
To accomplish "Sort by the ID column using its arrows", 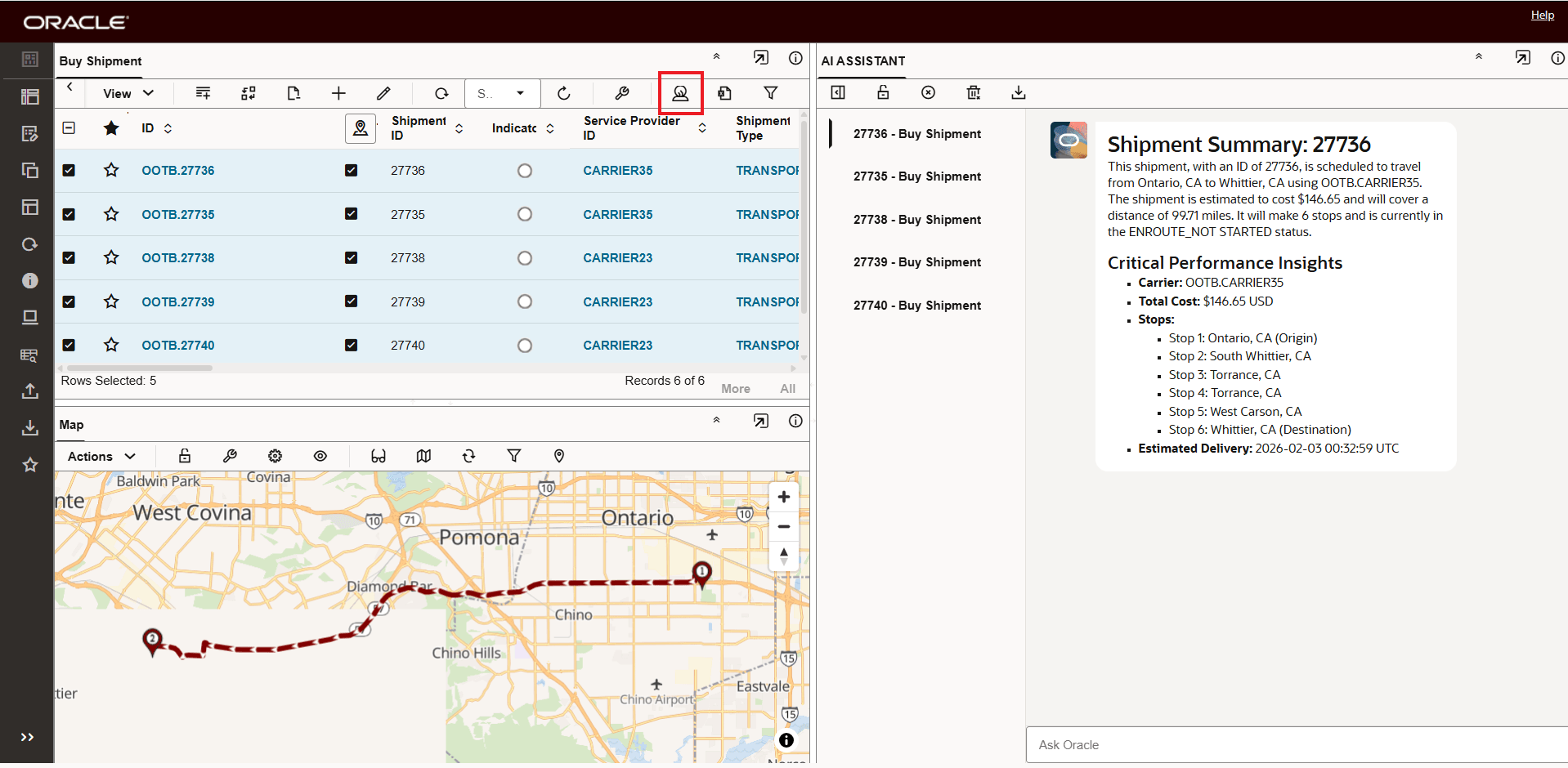I will tap(168, 128).
